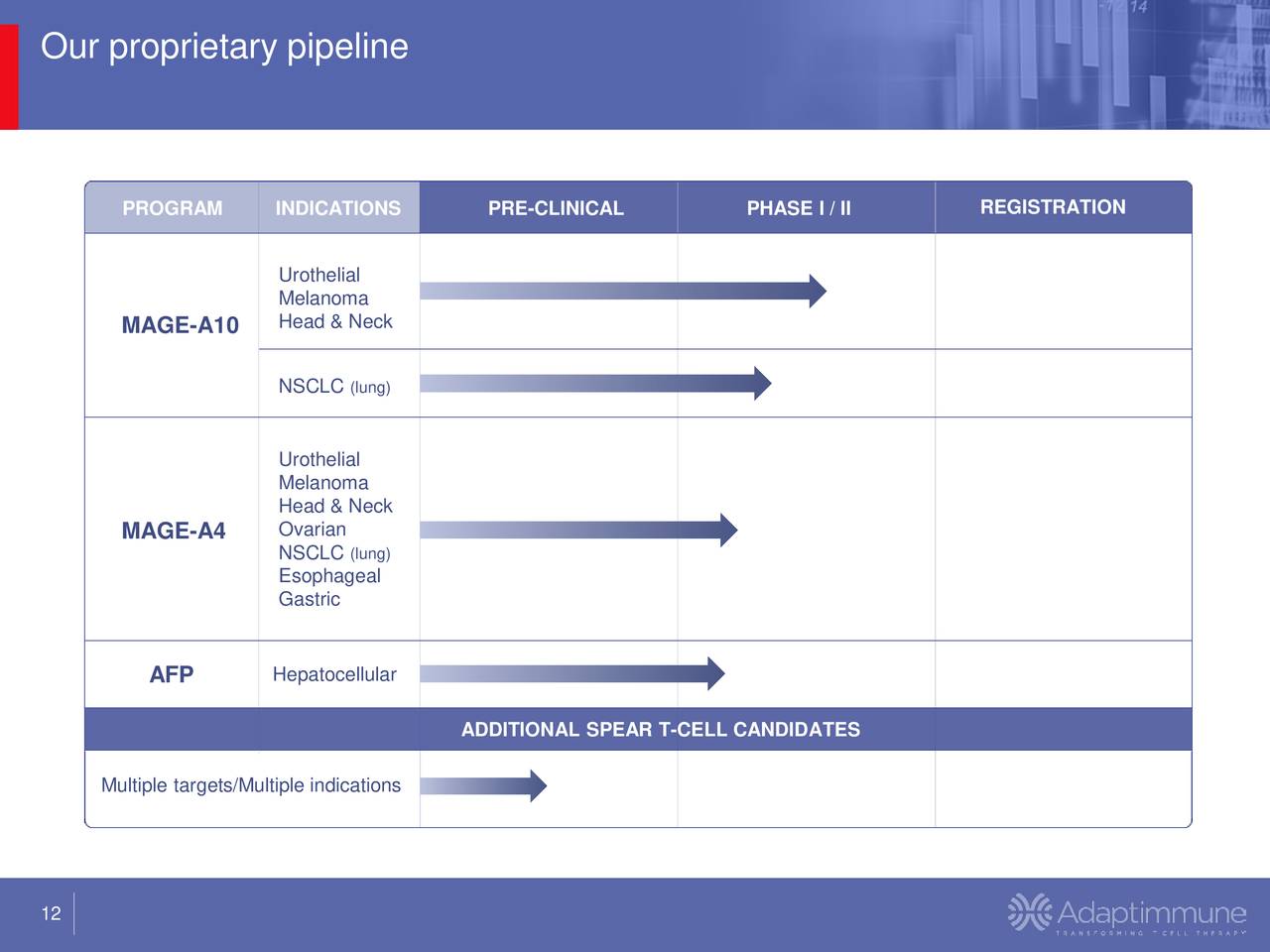This screenshot has width=1270, height=952.
Task: Click "NSCLC (lung)" in the MAGE-A4 row
Action: click(x=334, y=552)
